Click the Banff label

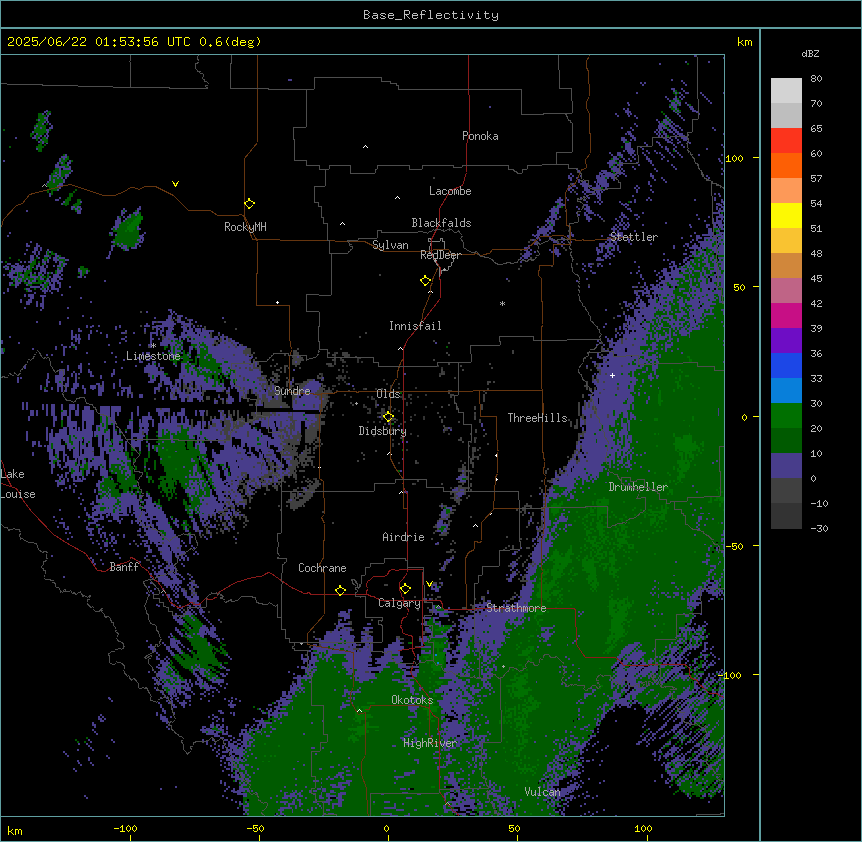click(124, 567)
